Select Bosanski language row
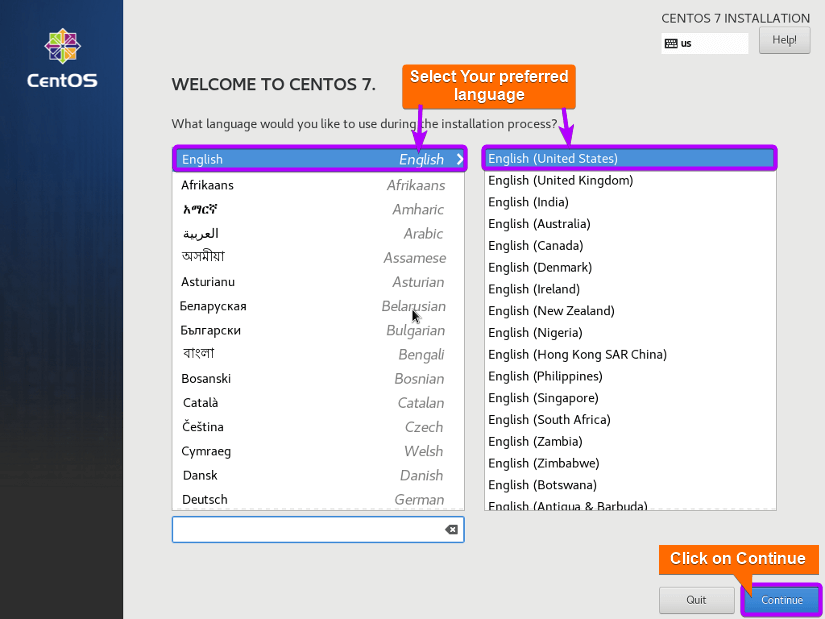825x619 pixels. 318,379
